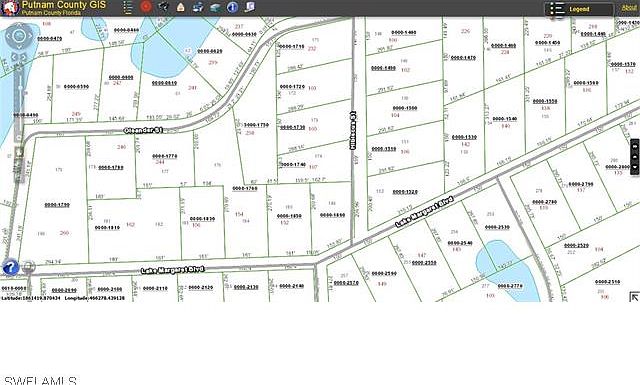Viewport: 640px width, 385px height.
Task: Select parcel 0000-1500
Action: (x=405, y=108)
